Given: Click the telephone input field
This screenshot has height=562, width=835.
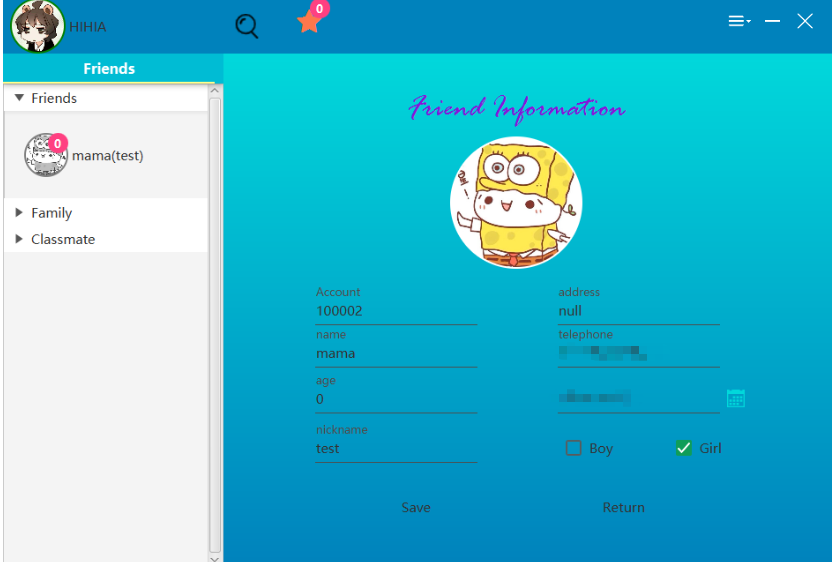Looking at the screenshot, I should [638, 353].
